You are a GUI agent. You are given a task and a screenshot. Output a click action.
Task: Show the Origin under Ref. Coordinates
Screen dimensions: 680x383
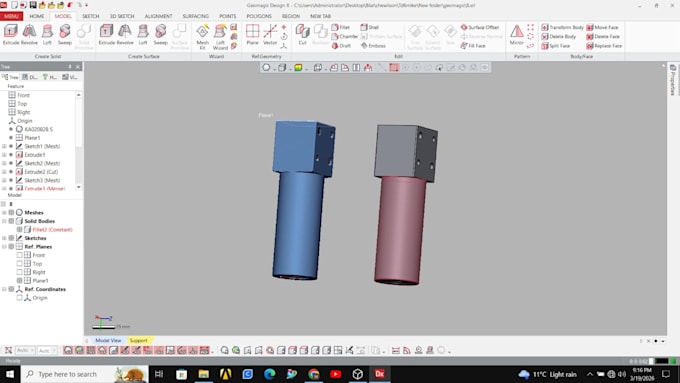point(20,298)
